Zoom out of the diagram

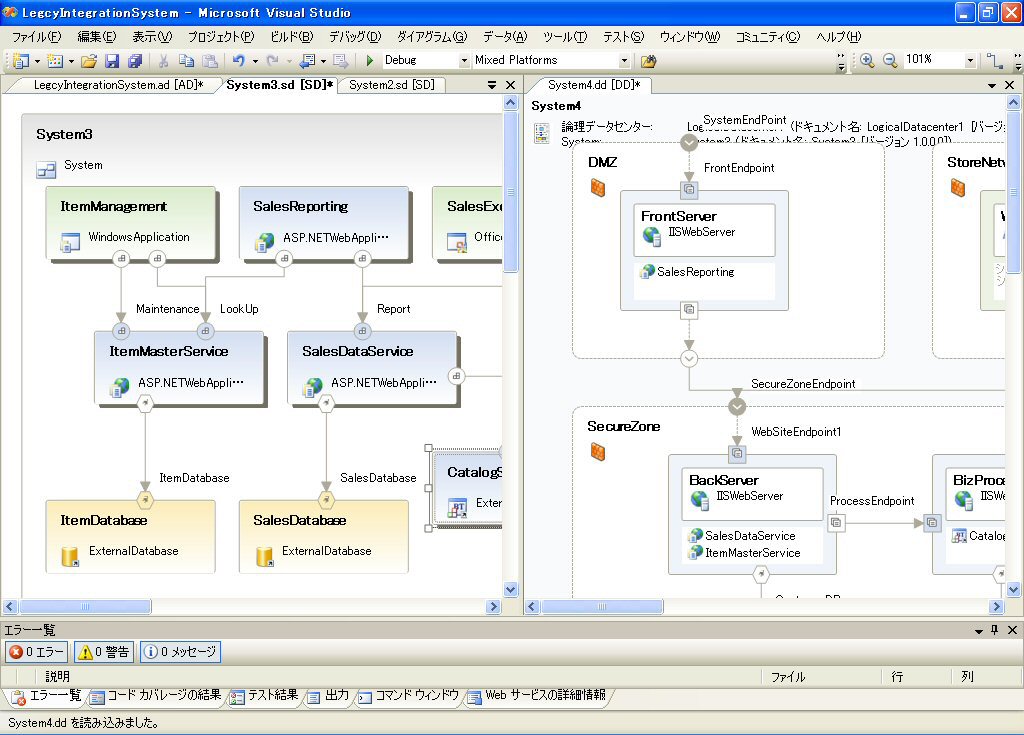tap(890, 60)
